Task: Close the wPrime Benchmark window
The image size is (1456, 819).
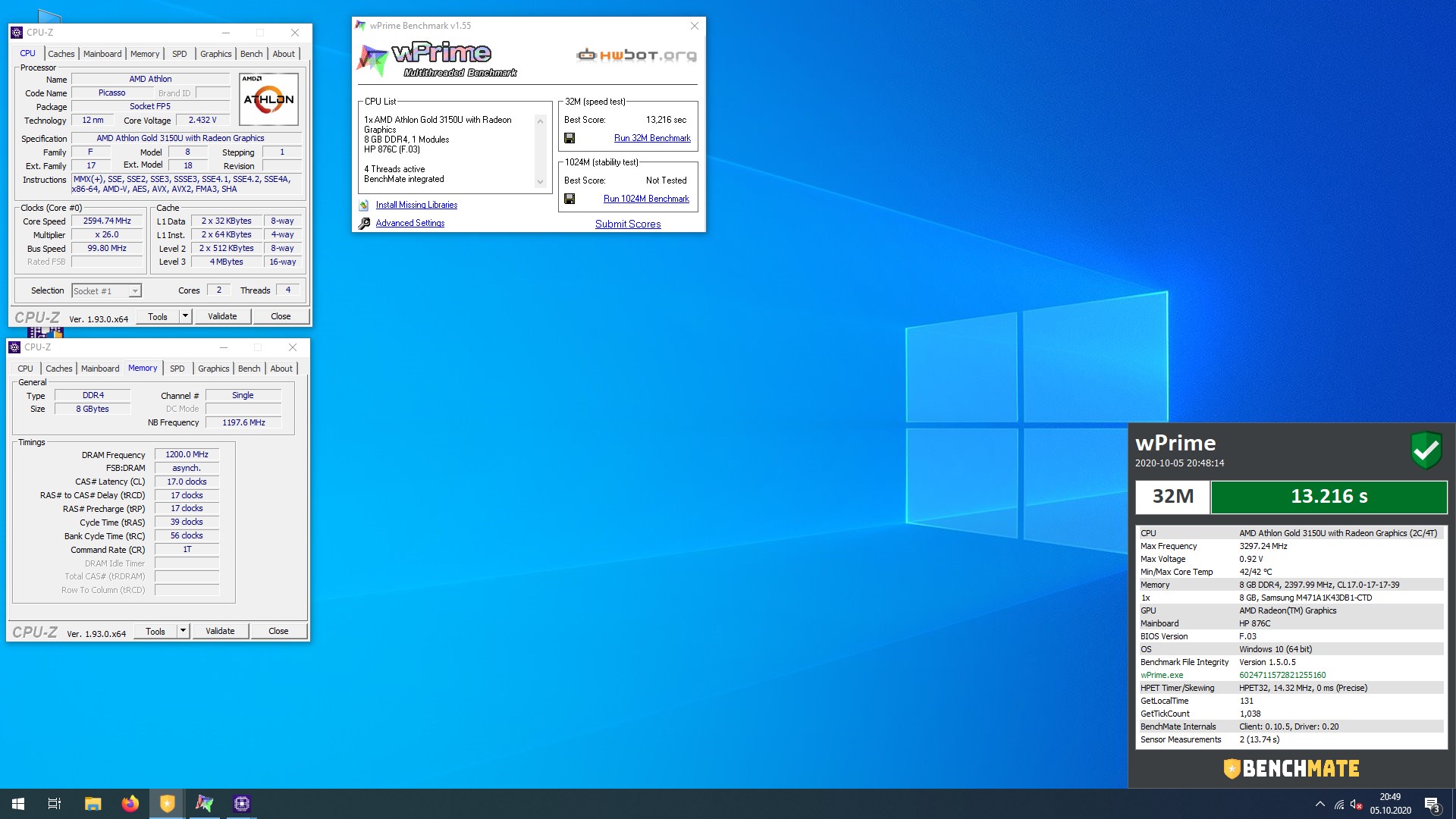Action: click(694, 26)
